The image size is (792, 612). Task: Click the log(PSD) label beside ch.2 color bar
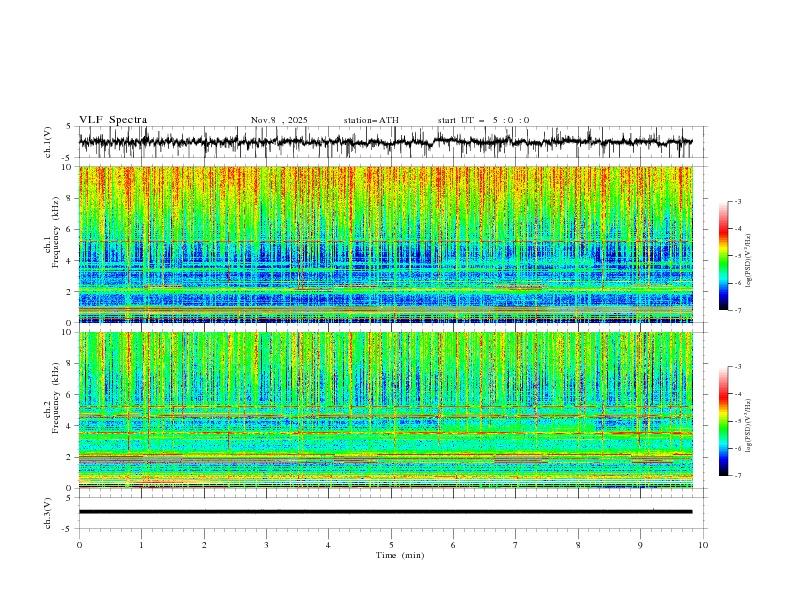click(749, 426)
